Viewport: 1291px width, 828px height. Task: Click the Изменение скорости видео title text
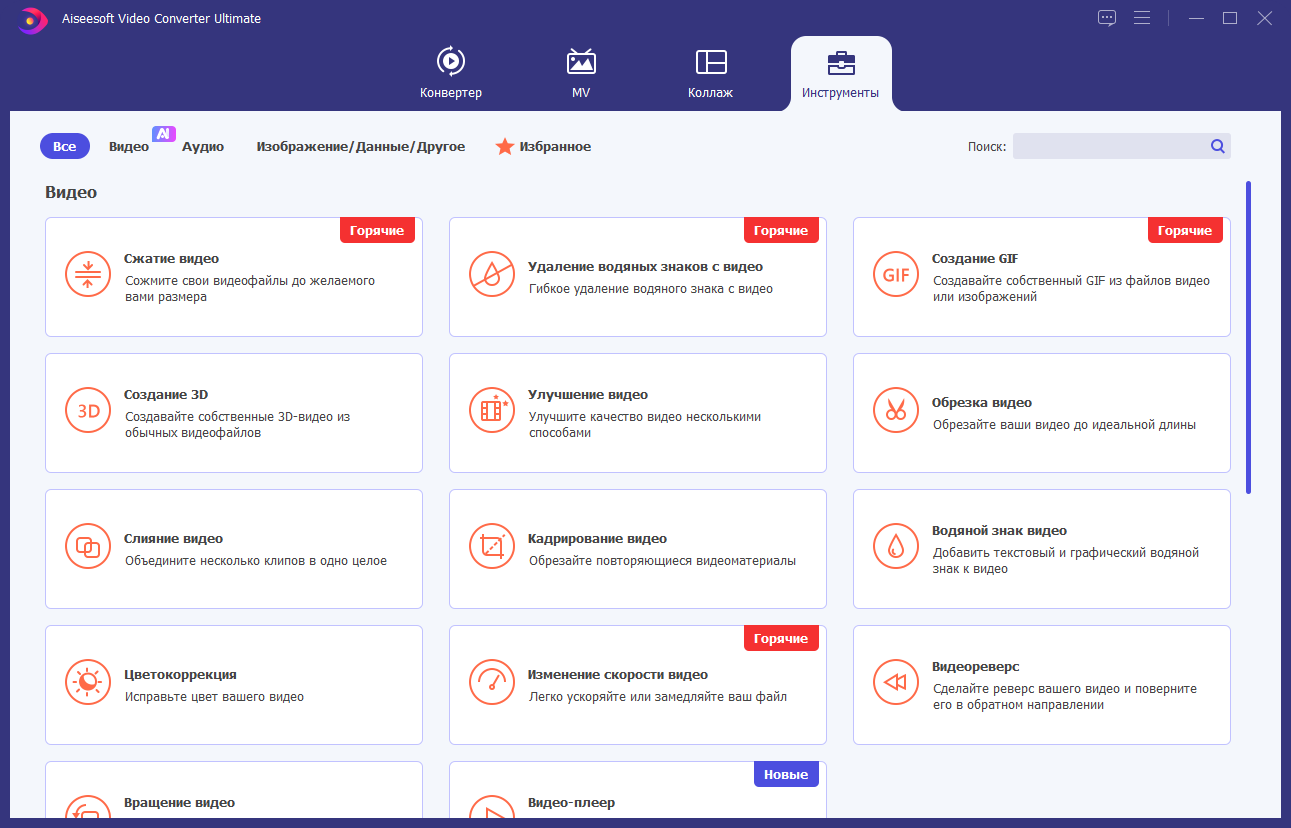pyautogui.click(x=618, y=675)
